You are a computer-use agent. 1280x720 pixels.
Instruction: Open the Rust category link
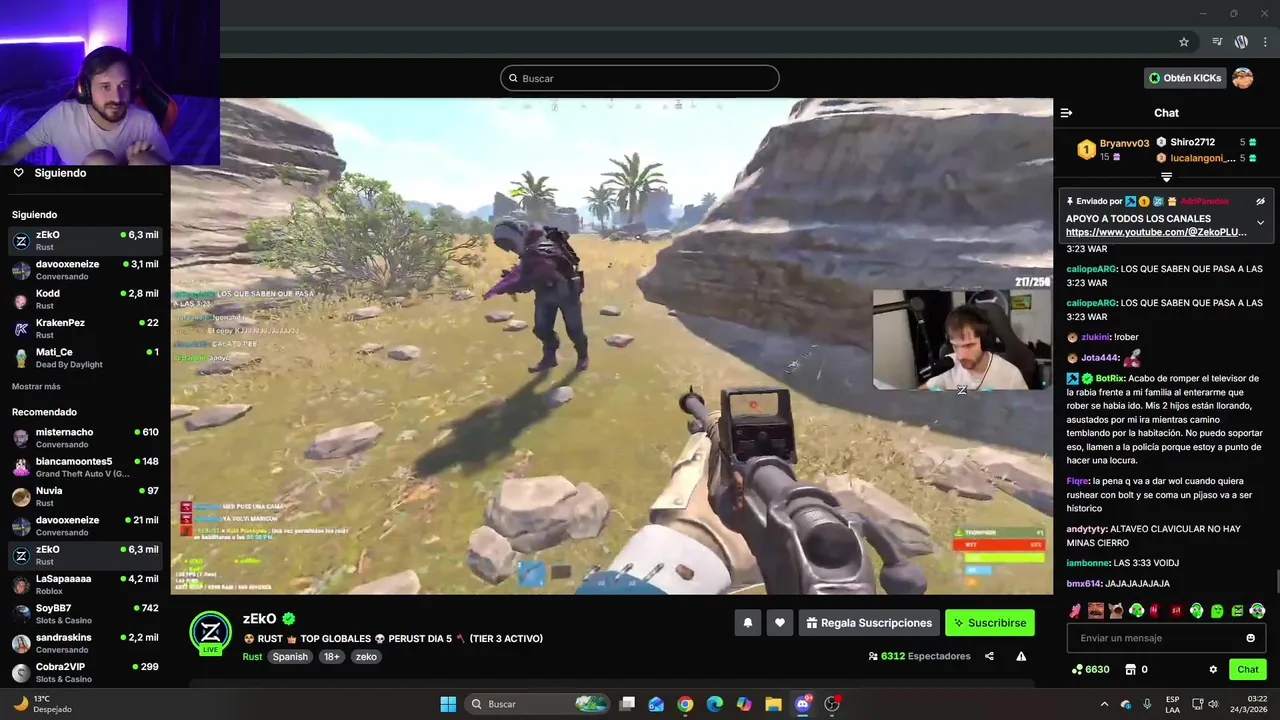pyautogui.click(x=252, y=657)
